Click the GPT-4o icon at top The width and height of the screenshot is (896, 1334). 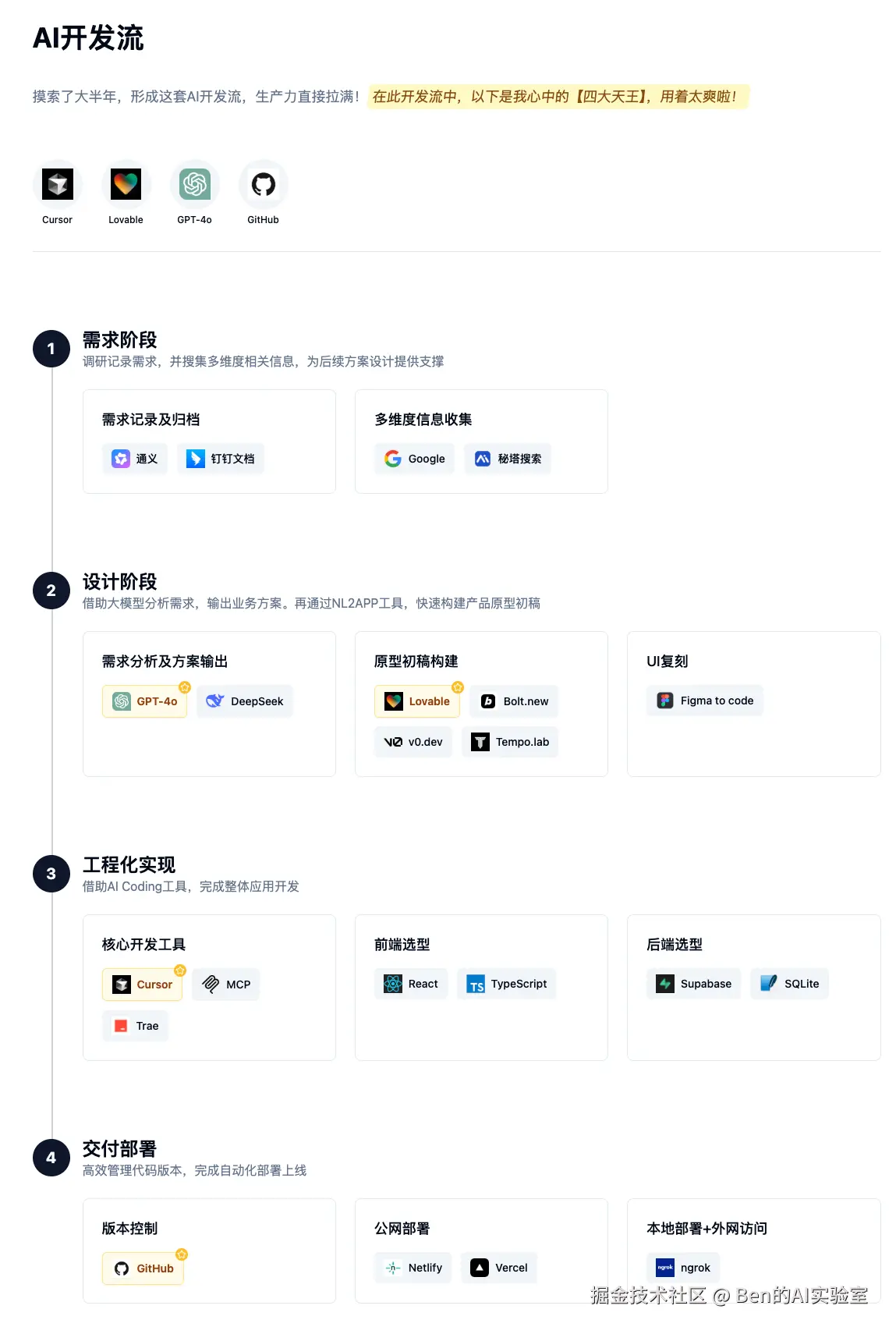(x=194, y=185)
